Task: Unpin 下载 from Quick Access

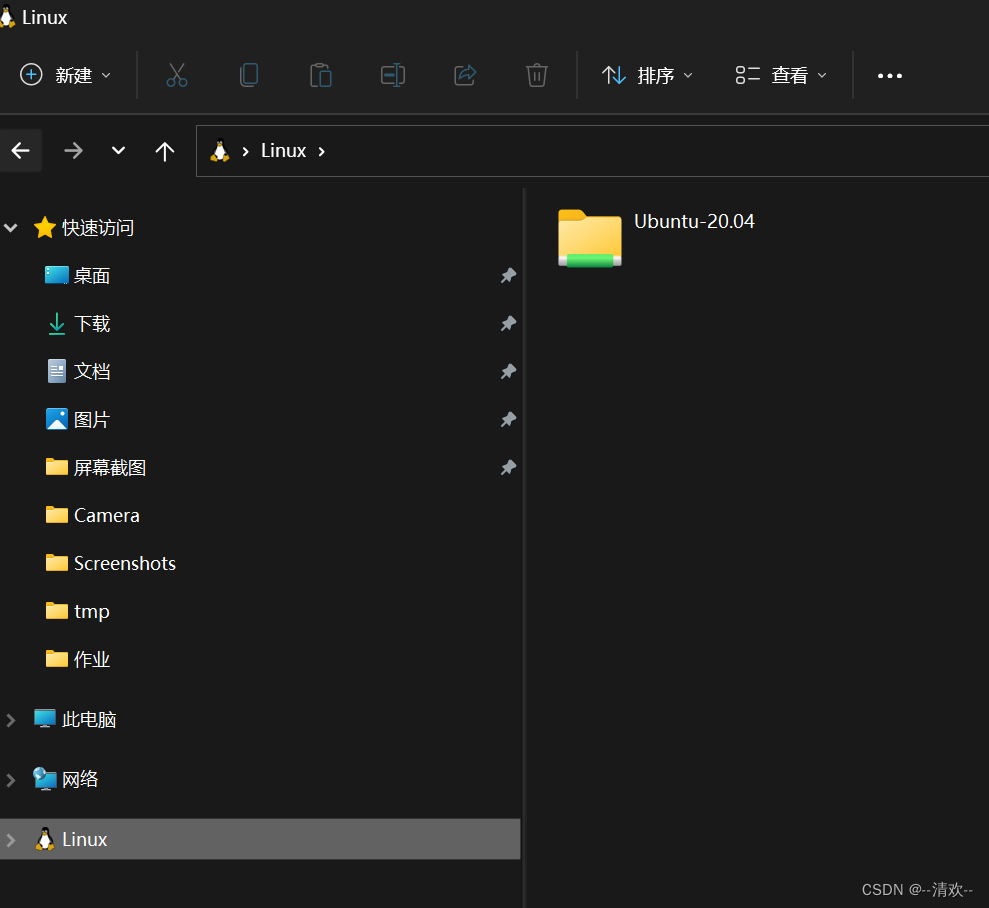Action: click(x=508, y=323)
